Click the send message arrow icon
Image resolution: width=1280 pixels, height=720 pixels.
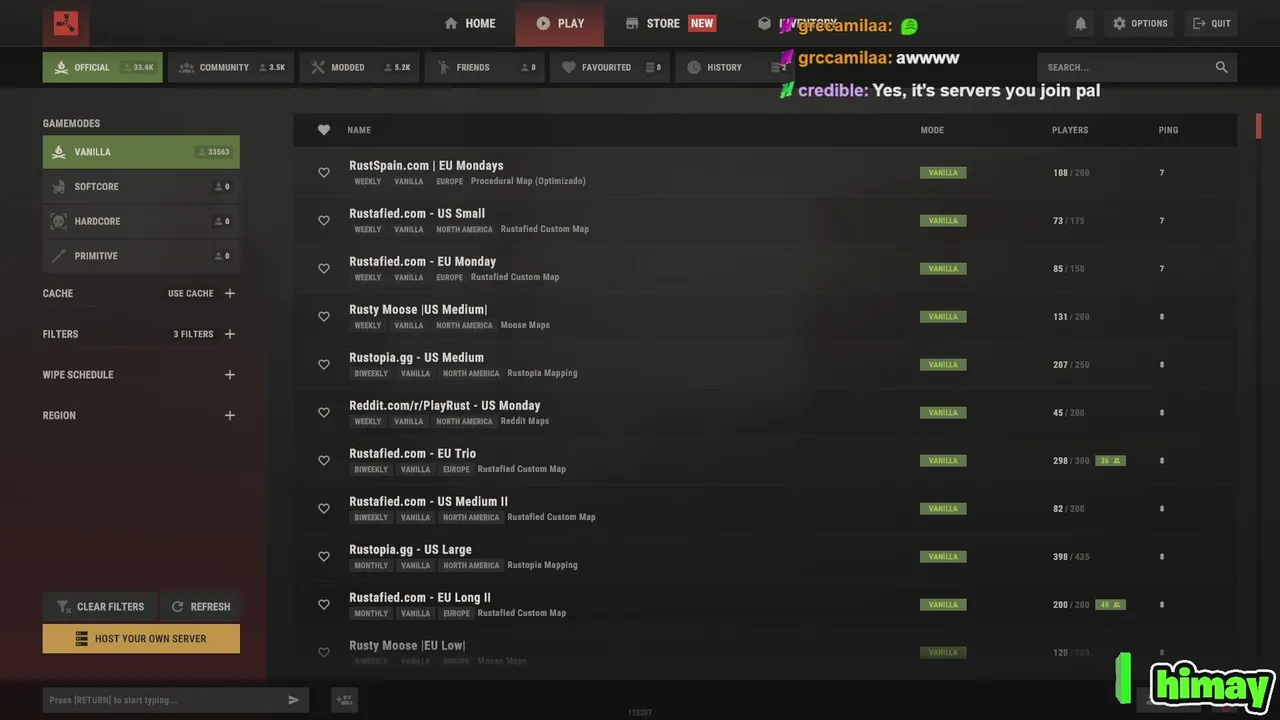(x=293, y=700)
